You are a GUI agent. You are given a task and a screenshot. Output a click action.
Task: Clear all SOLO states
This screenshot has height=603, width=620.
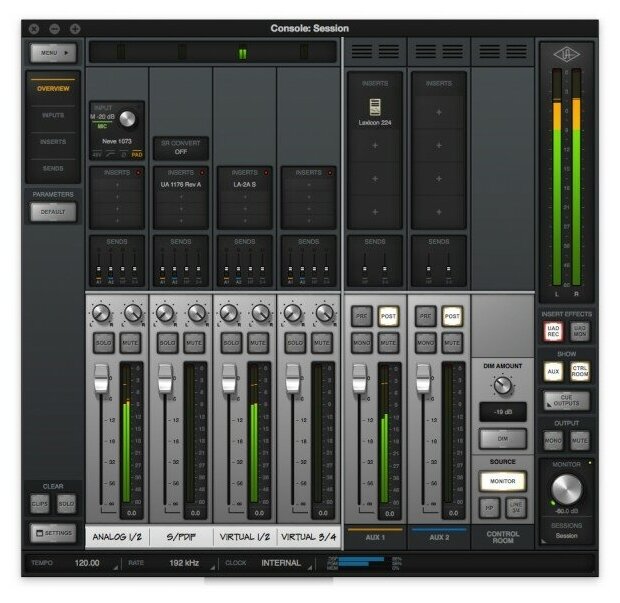(x=66, y=504)
